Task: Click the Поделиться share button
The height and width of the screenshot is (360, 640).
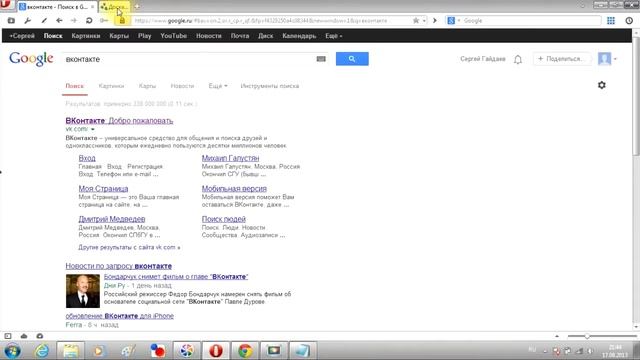Action: coord(562,59)
